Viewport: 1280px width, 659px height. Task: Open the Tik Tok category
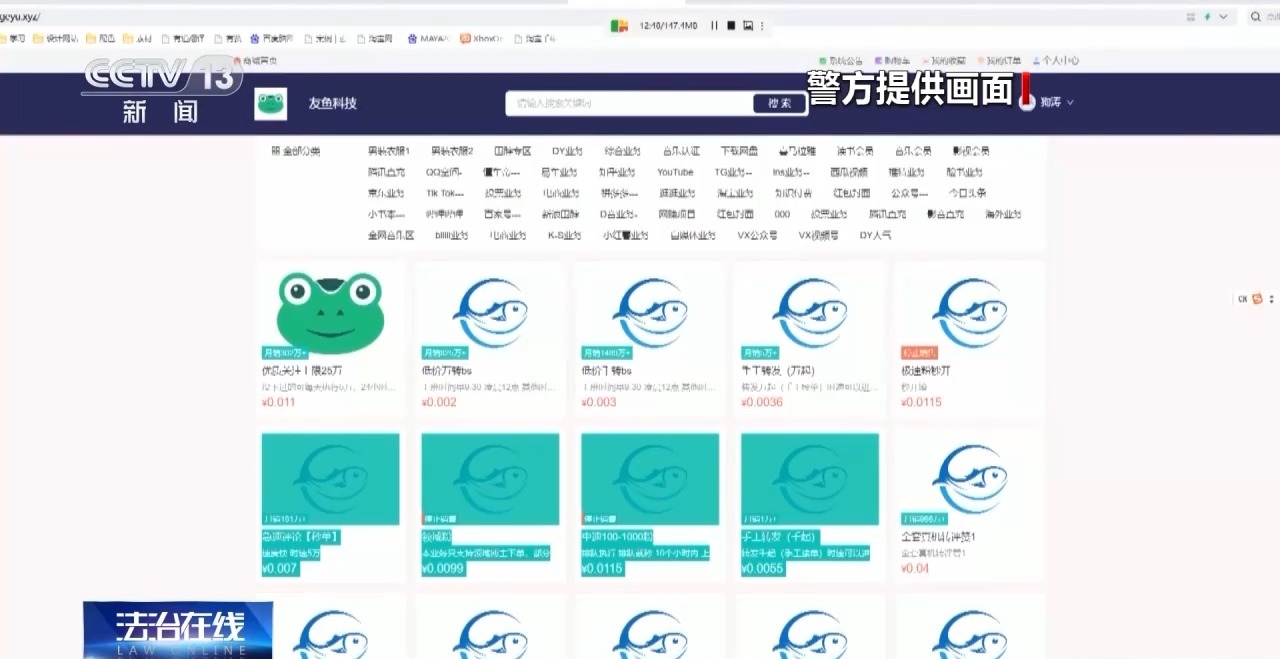click(444, 193)
